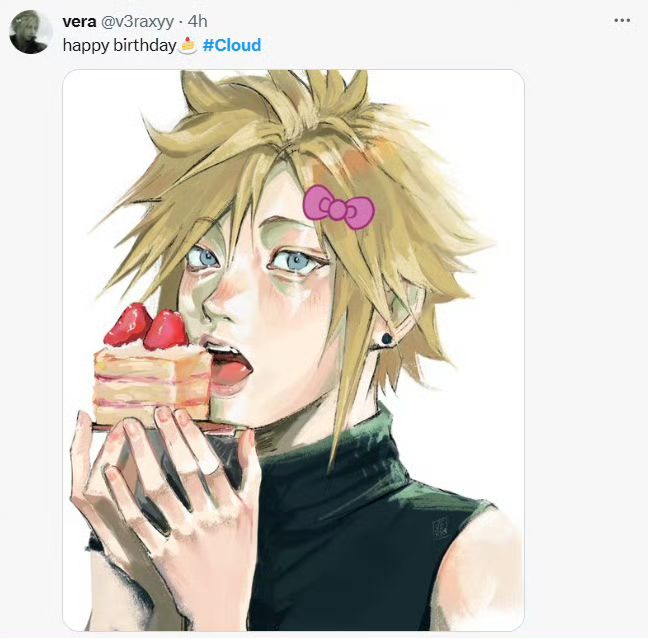Click the character's eye beneath the pink bow

296,260
